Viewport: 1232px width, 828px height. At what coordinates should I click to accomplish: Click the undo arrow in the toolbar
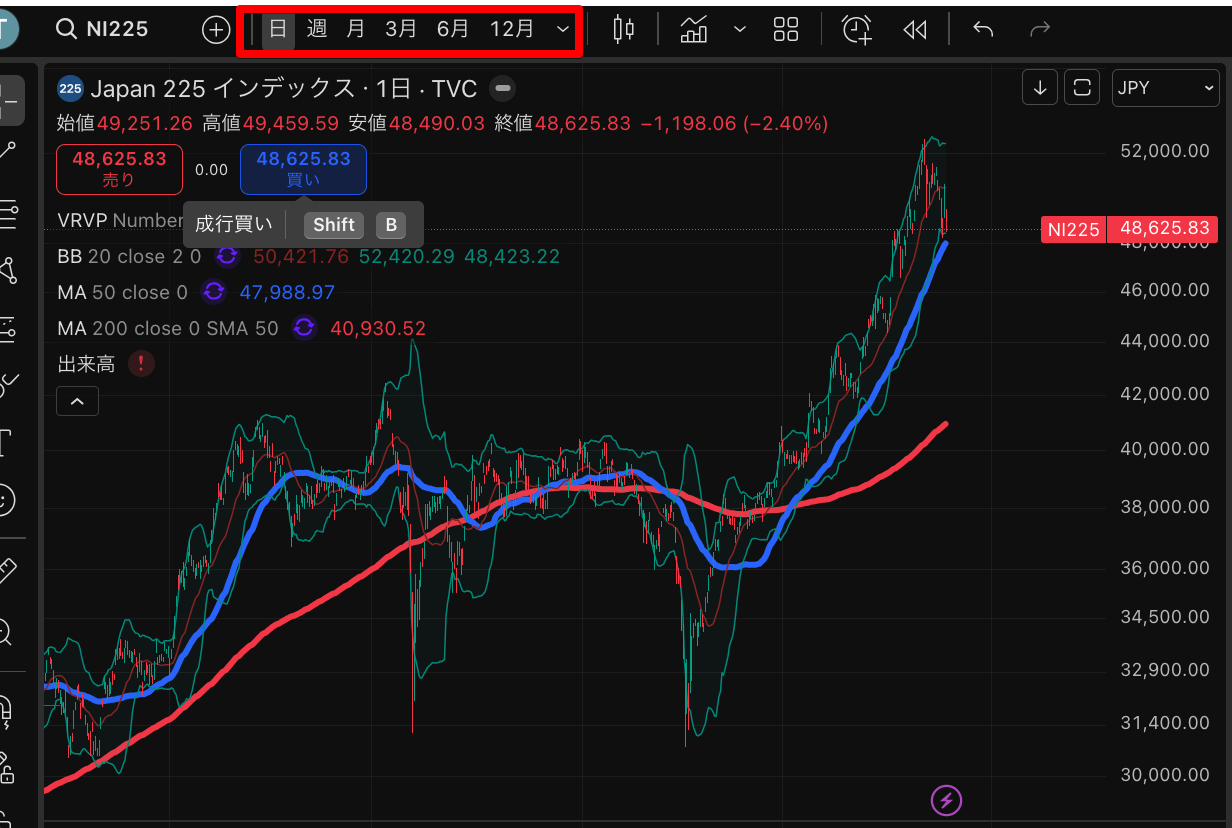(983, 29)
